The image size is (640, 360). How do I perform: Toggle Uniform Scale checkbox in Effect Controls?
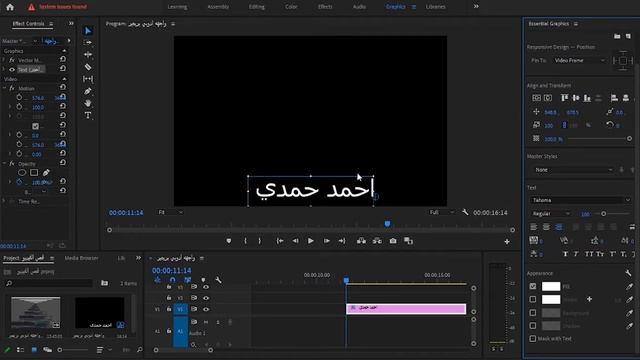(36, 126)
